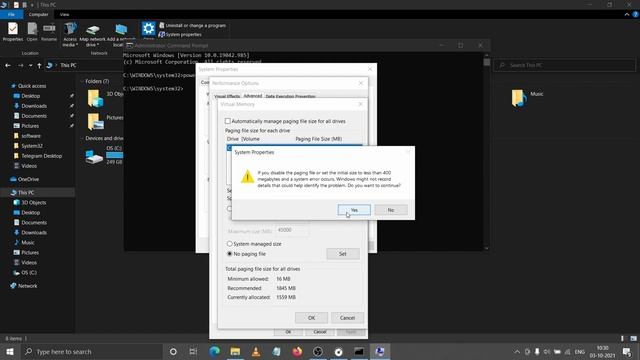
Task: Open OBS Studio from the taskbar
Action: [318, 351]
